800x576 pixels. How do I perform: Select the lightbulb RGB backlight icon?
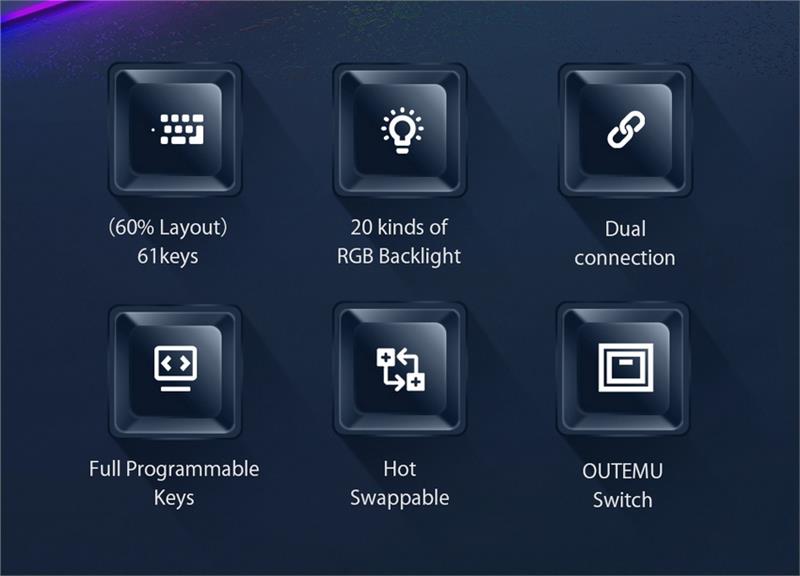tap(402, 130)
